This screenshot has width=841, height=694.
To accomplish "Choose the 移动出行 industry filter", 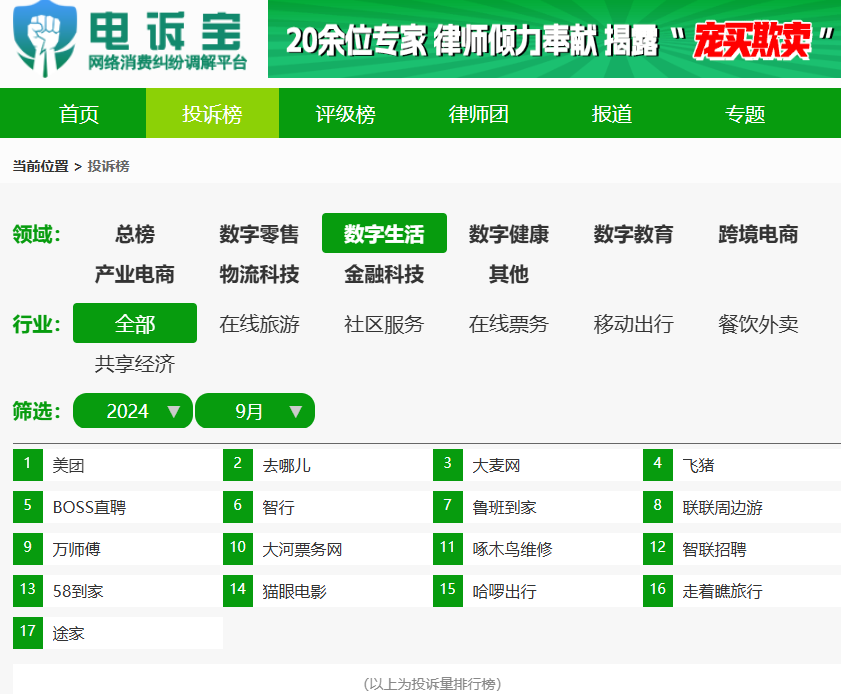I will 631,324.
